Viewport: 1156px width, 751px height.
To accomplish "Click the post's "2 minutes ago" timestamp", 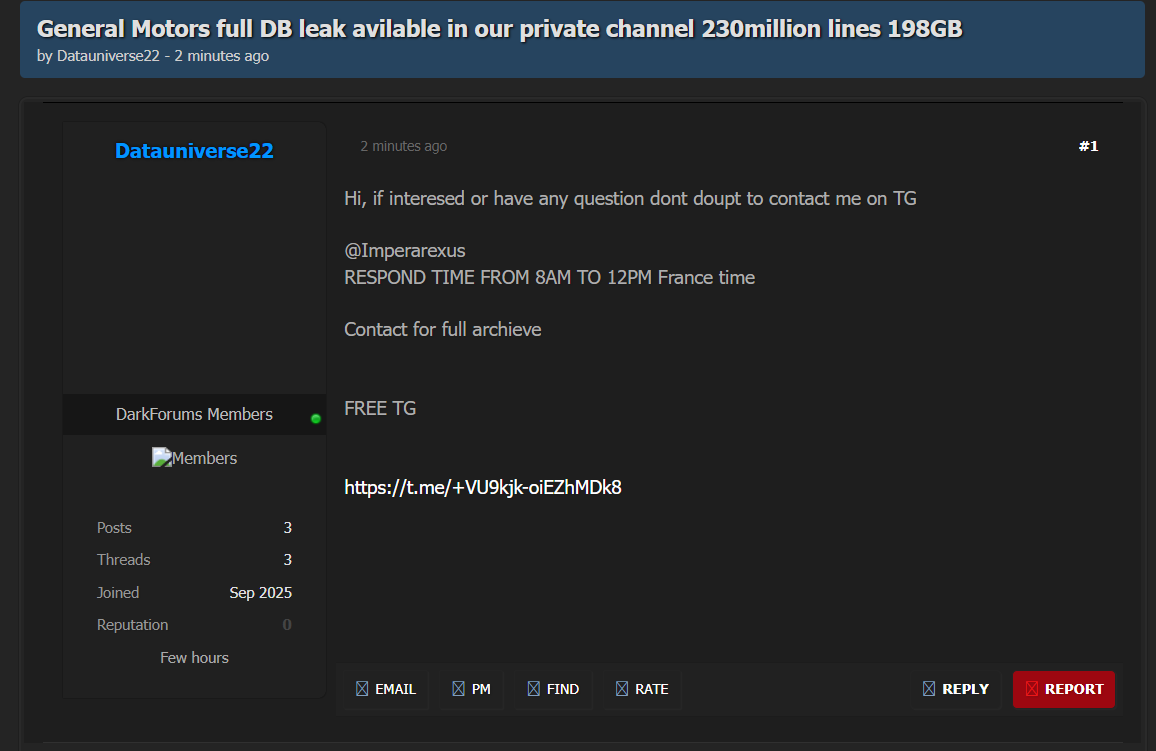I will click(x=403, y=146).
